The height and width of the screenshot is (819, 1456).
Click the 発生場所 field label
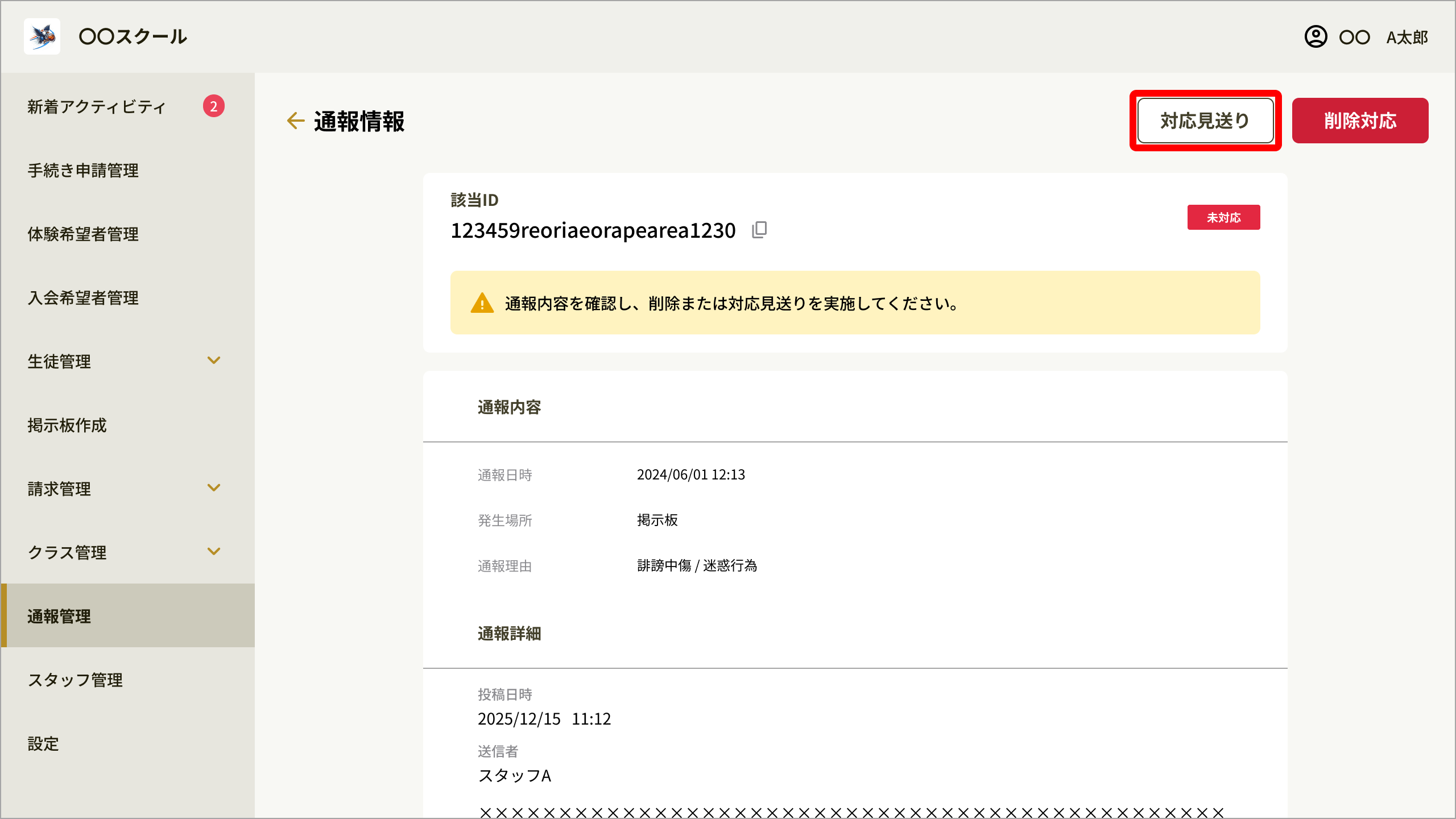point(505,520)
